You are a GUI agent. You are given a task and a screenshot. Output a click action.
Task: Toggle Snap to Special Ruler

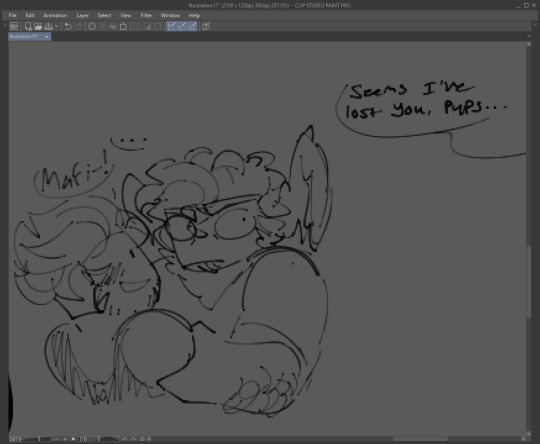tap(182, 26)
